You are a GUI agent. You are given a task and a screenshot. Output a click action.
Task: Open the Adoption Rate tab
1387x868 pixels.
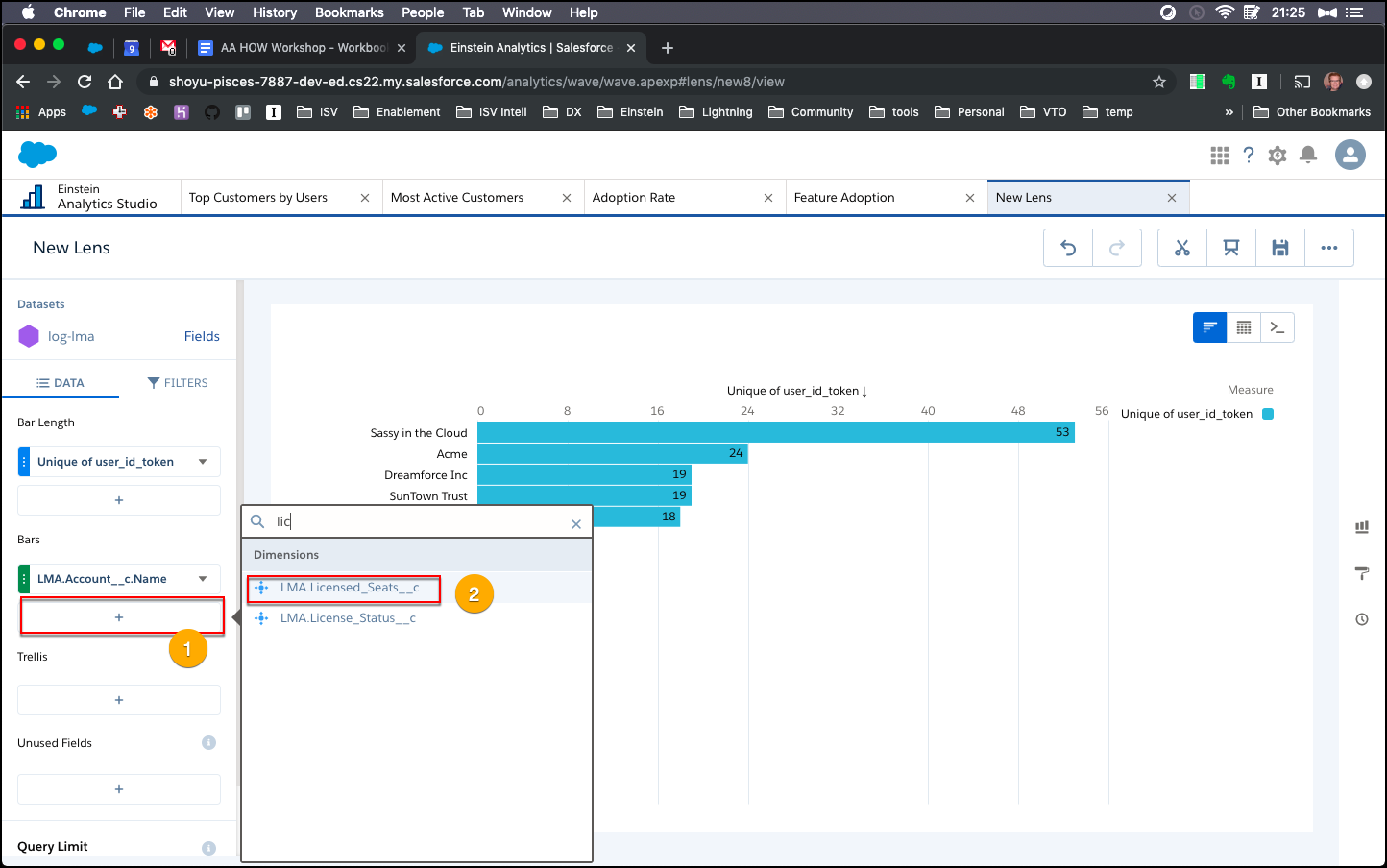(x=634, y=198)
